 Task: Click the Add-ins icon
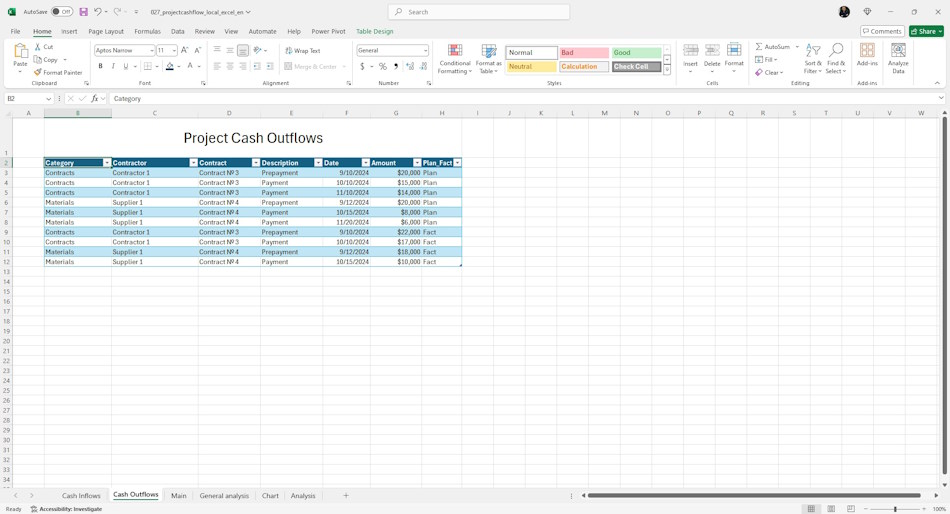coord(868,50)
